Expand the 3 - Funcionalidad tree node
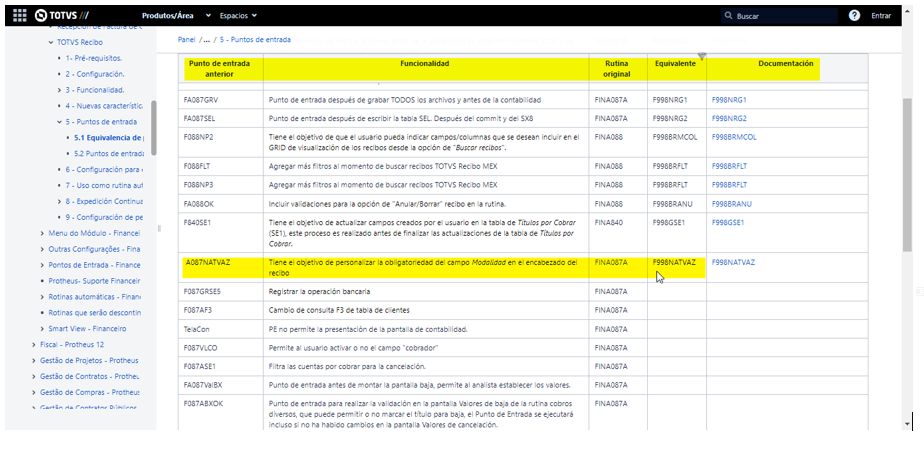The width and height of the screenshot is (924, 454). [x=60, y=90]
